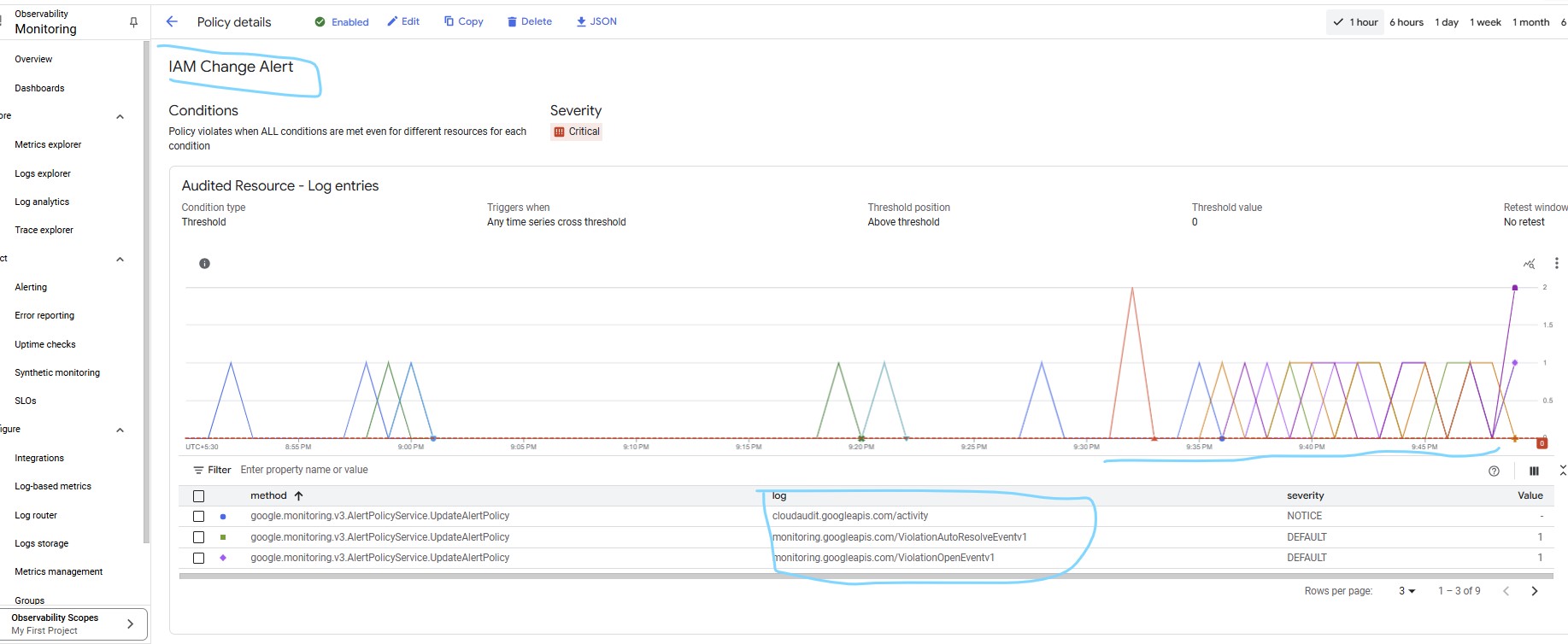Copy the alert policy
The width and height of the screenshot is (1568, 644).
(x=463, y=21)
